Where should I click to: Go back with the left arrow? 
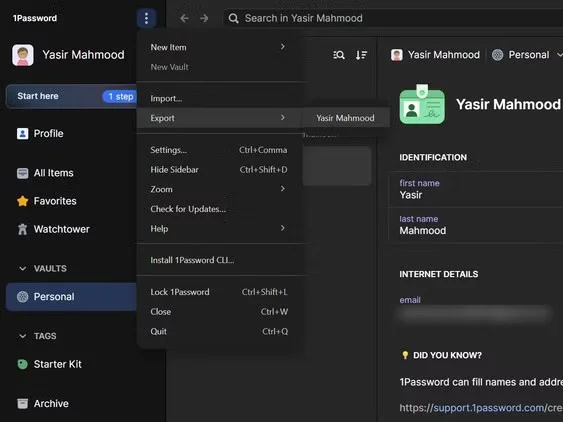tap(184, 18)
